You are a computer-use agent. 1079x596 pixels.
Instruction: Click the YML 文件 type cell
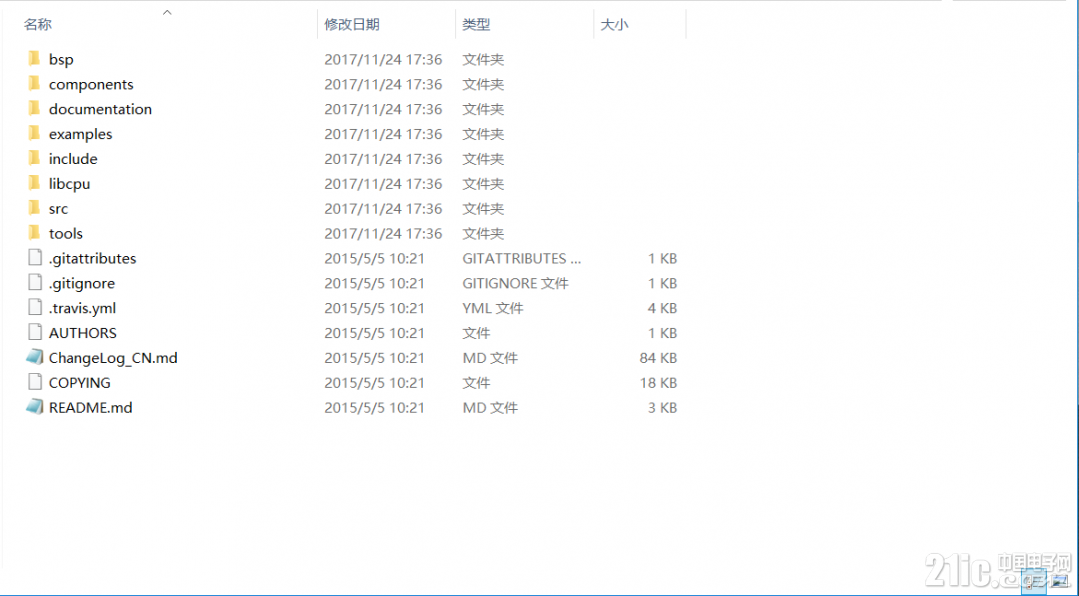pos(493,308)
